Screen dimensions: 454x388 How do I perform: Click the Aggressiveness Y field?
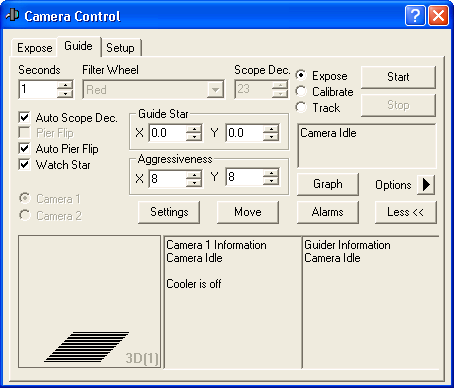click(244, 177)
